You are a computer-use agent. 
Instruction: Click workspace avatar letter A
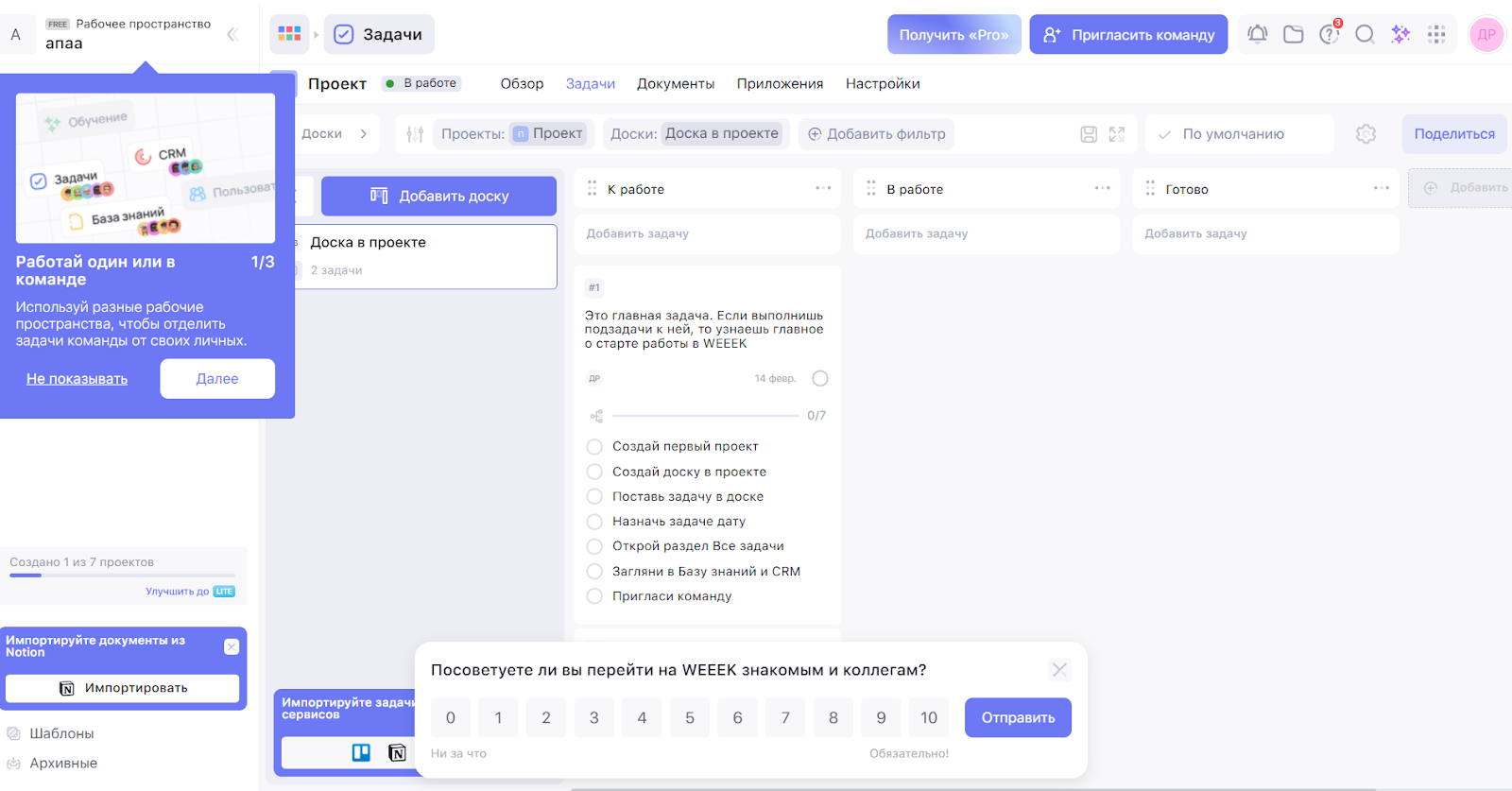pos(15,35)
